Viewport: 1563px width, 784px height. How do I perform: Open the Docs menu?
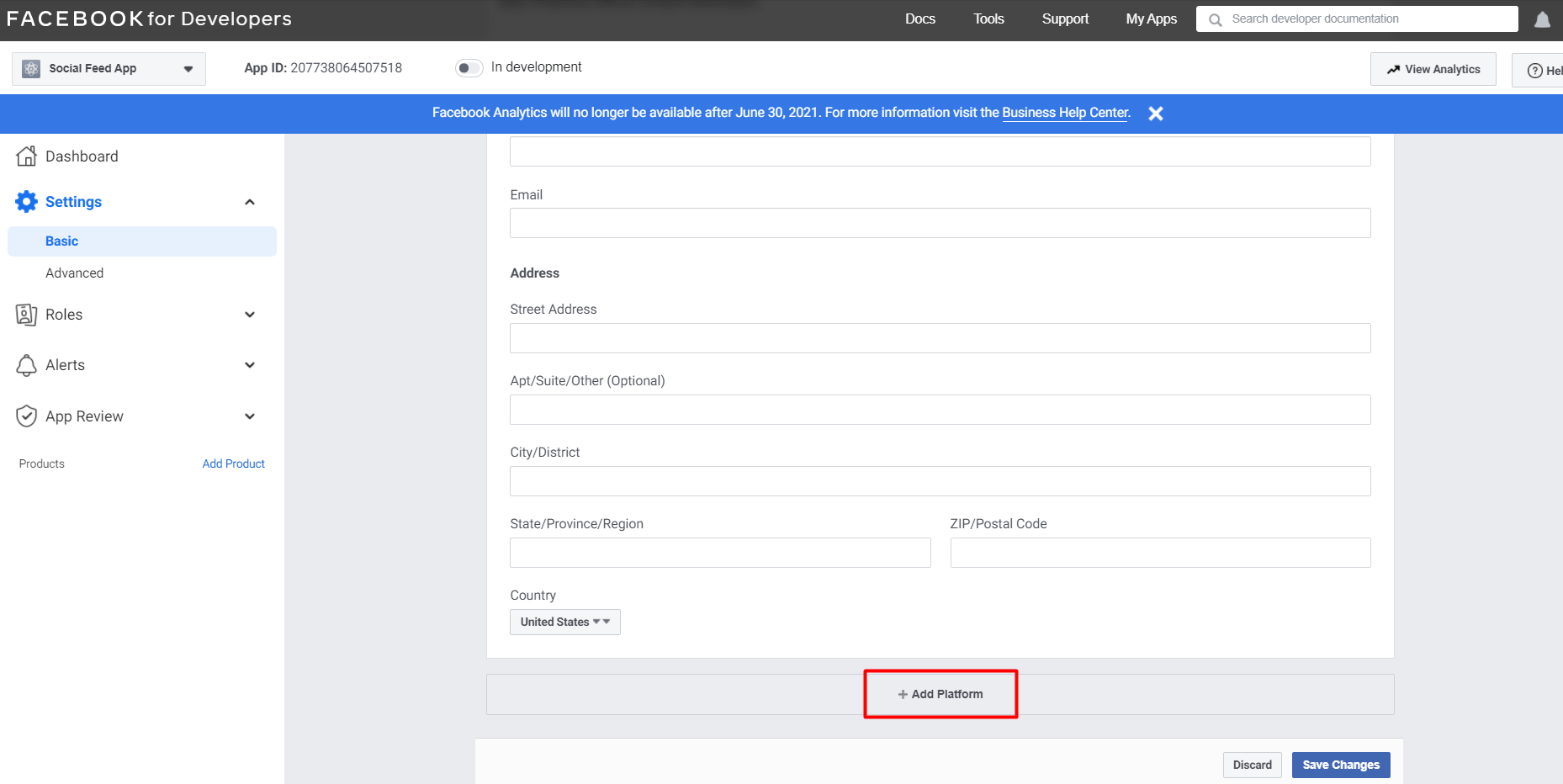[919, 19]
